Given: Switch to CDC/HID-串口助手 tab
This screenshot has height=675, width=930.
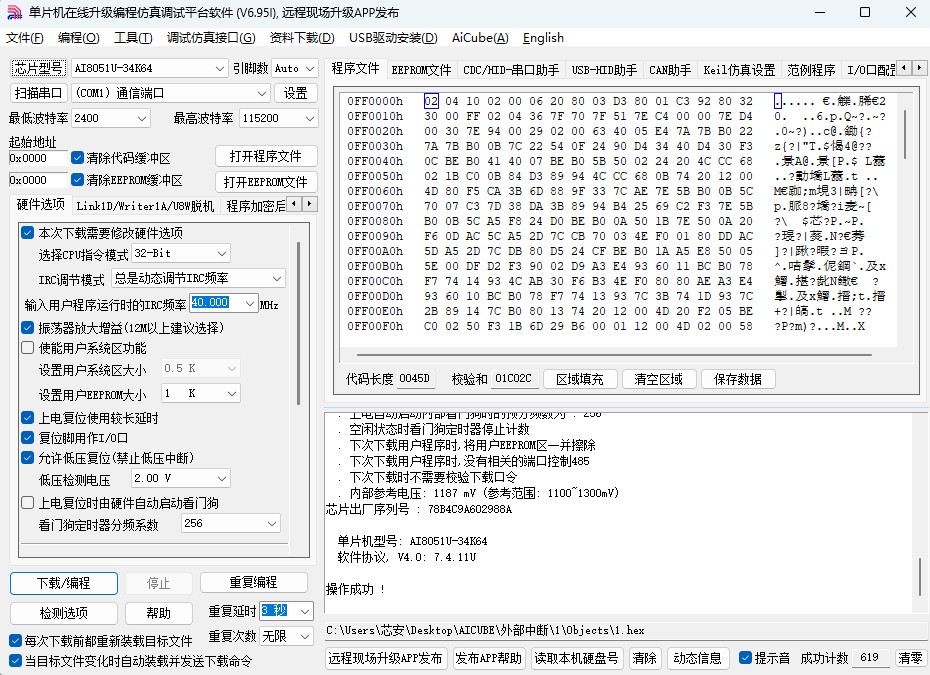Looking at the screenshot, I should (511, 70).
